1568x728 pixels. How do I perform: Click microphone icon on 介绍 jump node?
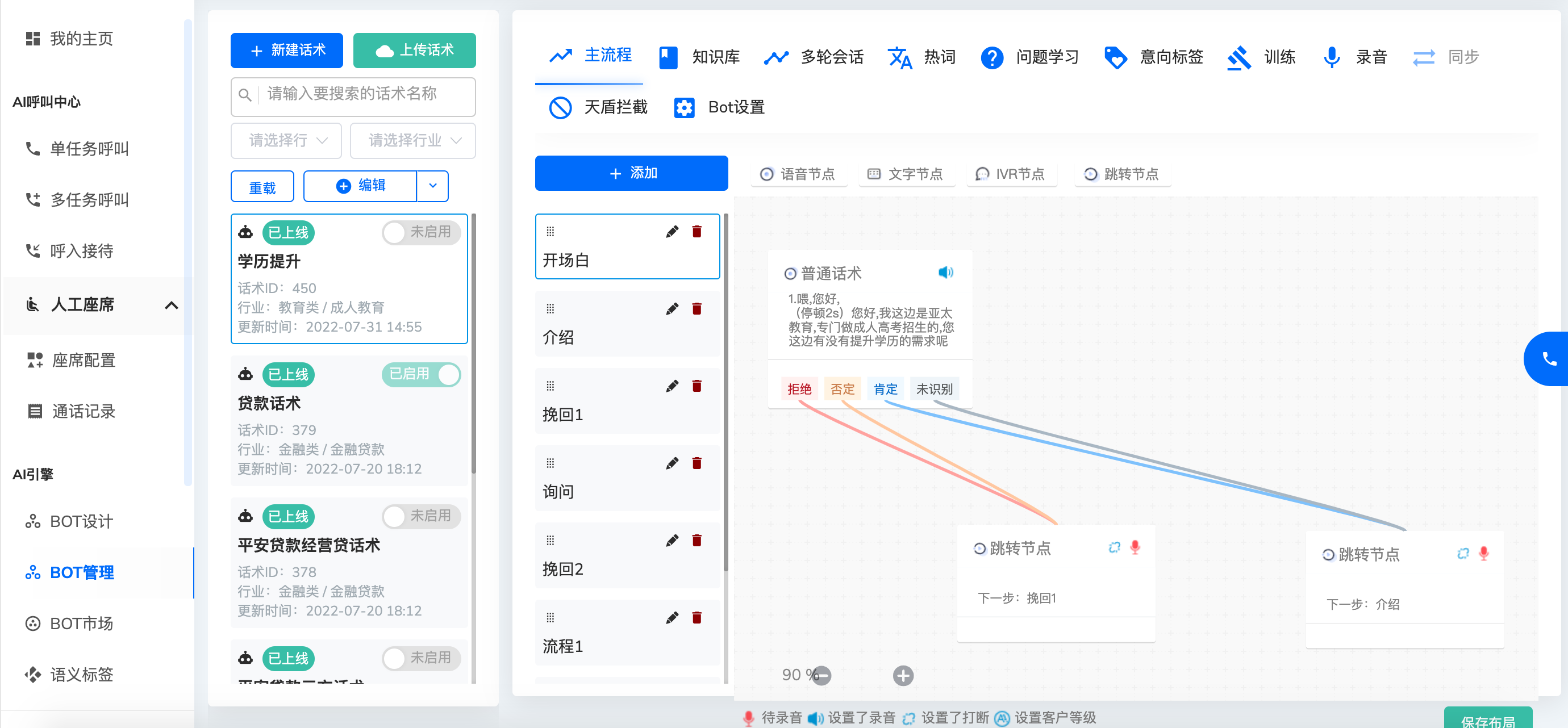coord(1484,554)
